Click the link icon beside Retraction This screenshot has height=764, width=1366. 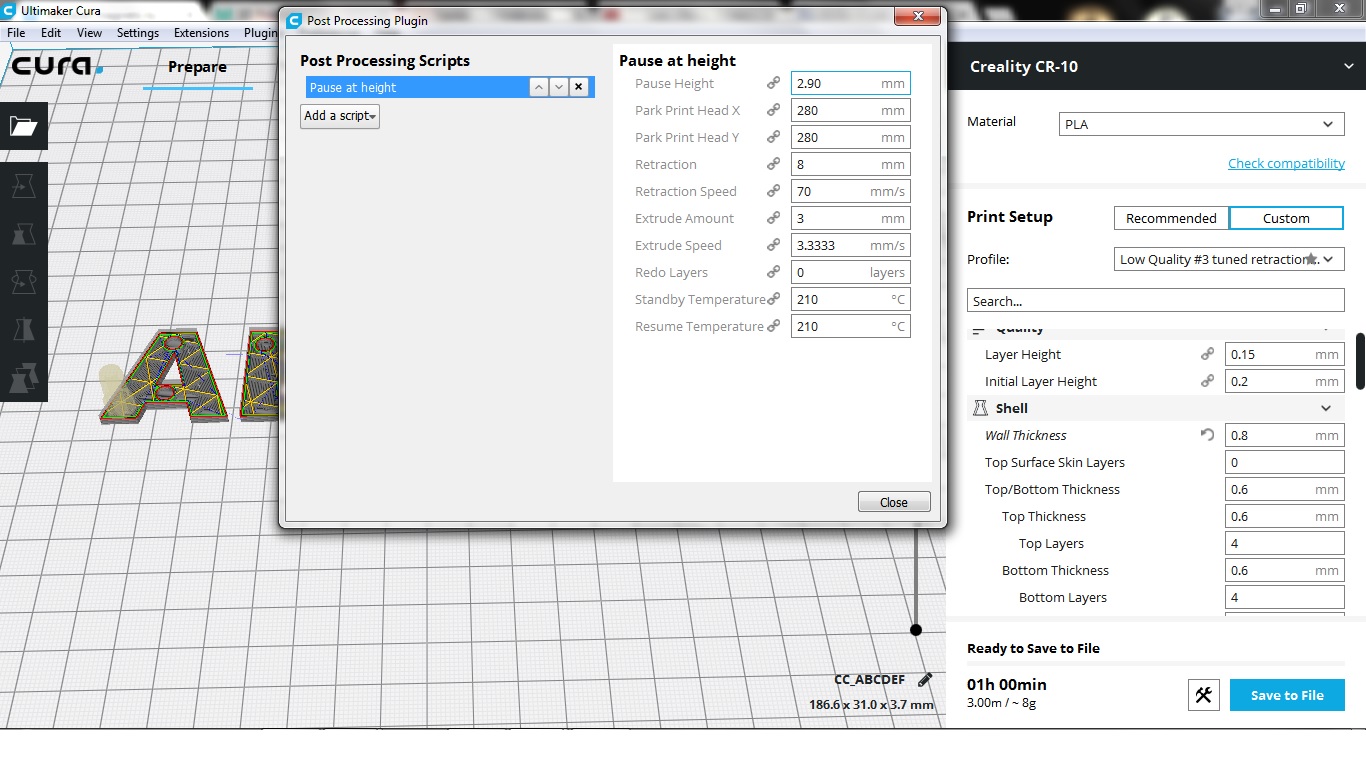[773, 164]
